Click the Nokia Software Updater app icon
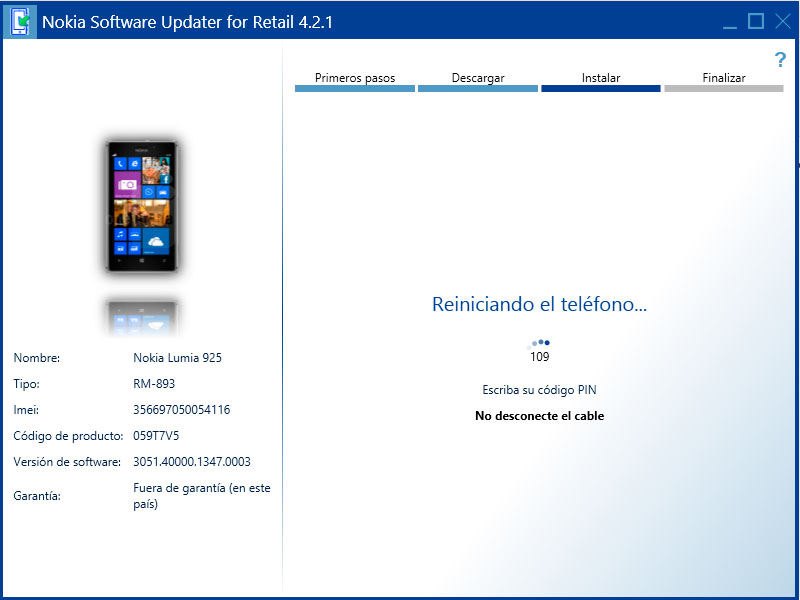800x600 pixels. 19,21
